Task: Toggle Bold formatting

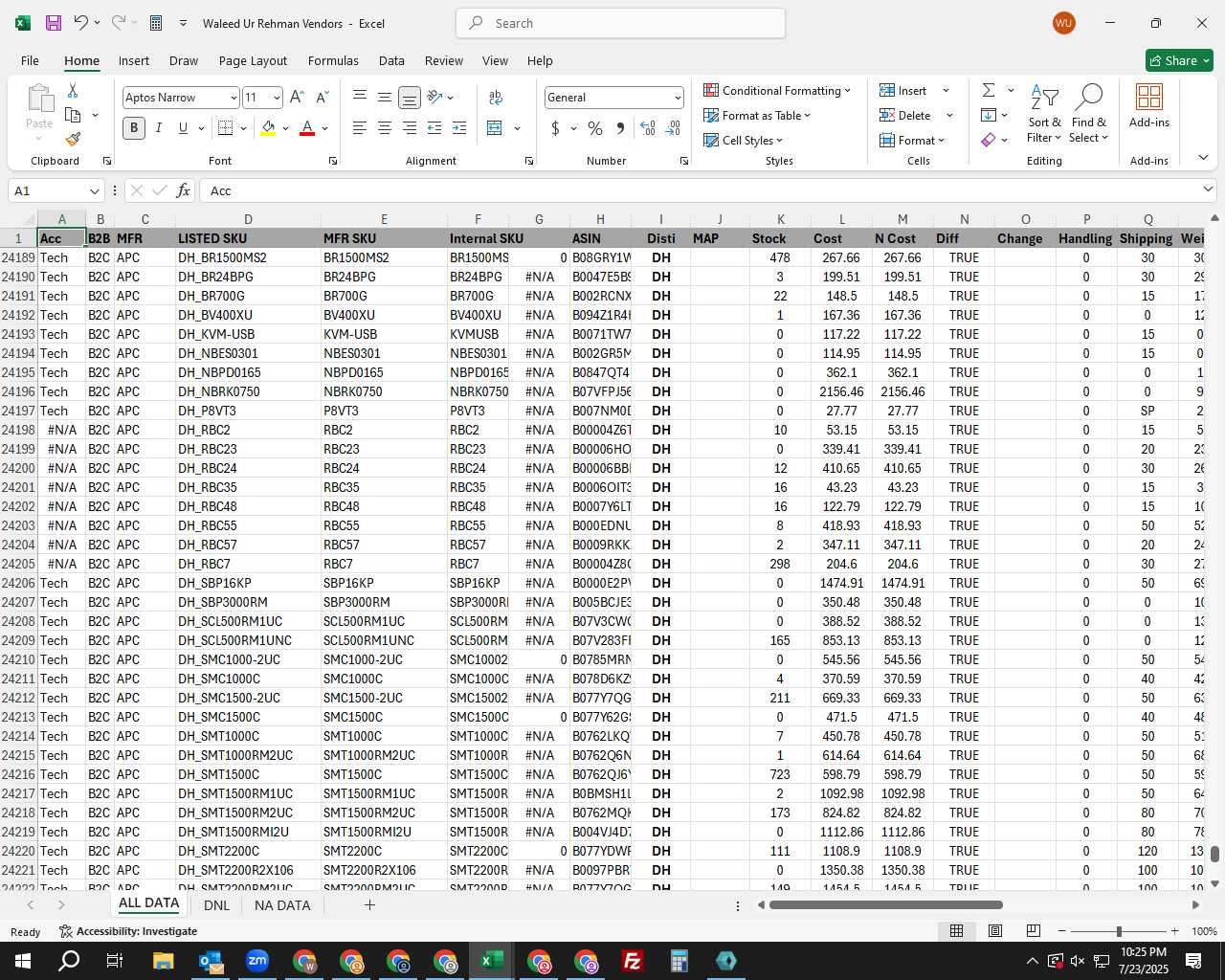Action: [x=134, y=128]
